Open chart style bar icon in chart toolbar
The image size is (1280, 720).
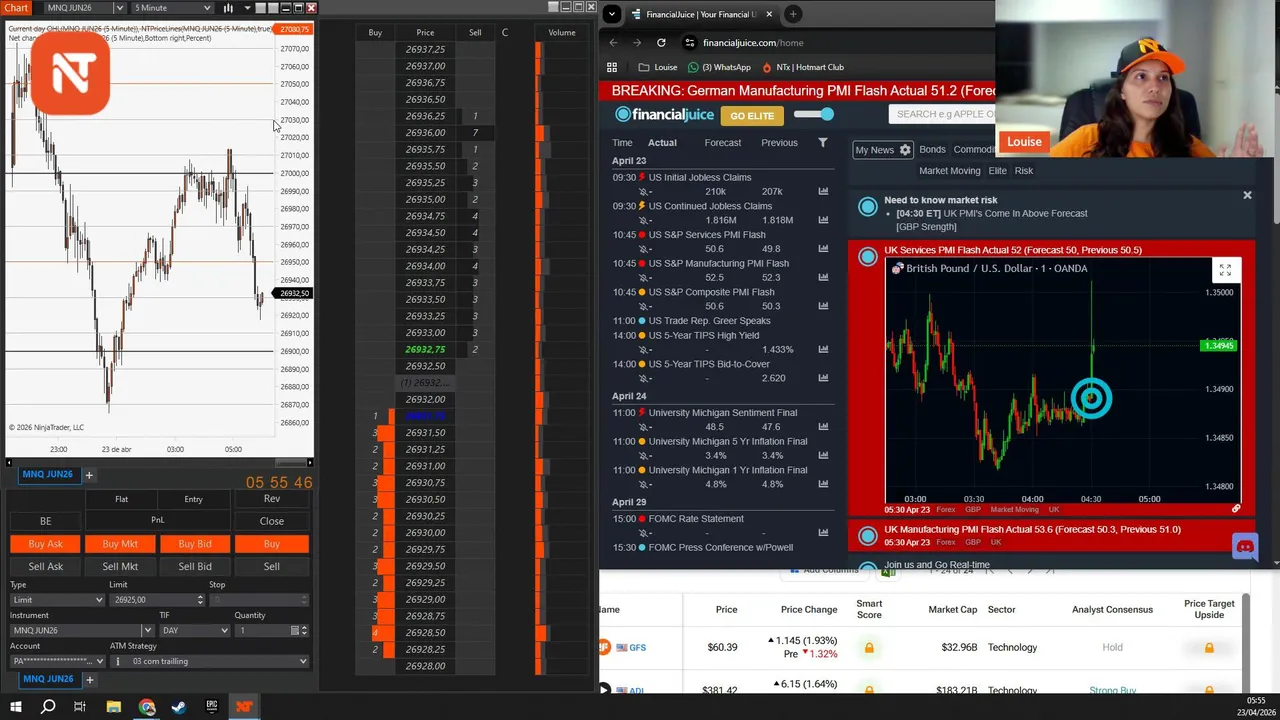228,8
